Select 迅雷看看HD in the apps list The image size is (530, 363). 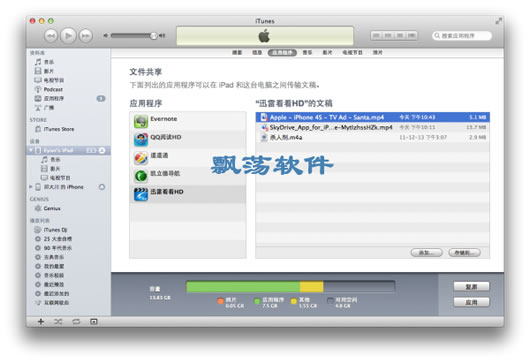click(188, 194)
